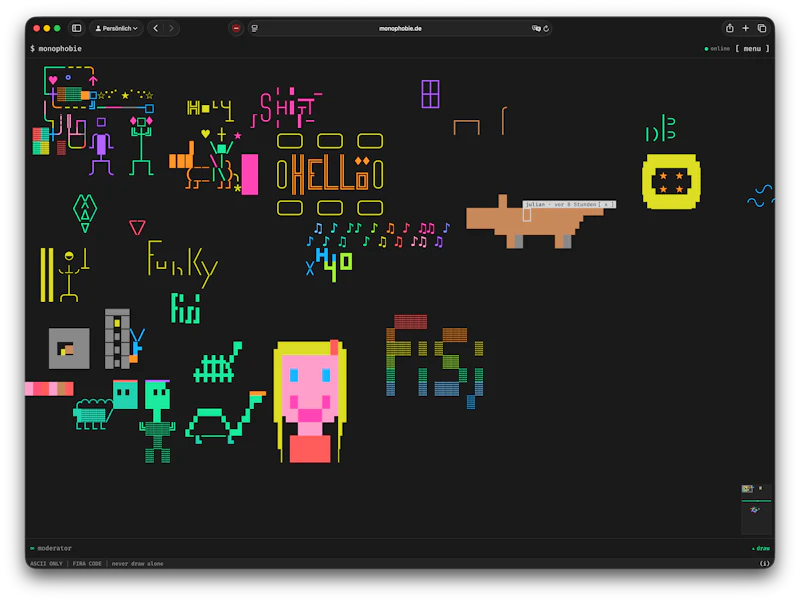Click the red downward triangle drawing
Screen dimensions: 800x602
pyautogui.click(x=137, y=227)
